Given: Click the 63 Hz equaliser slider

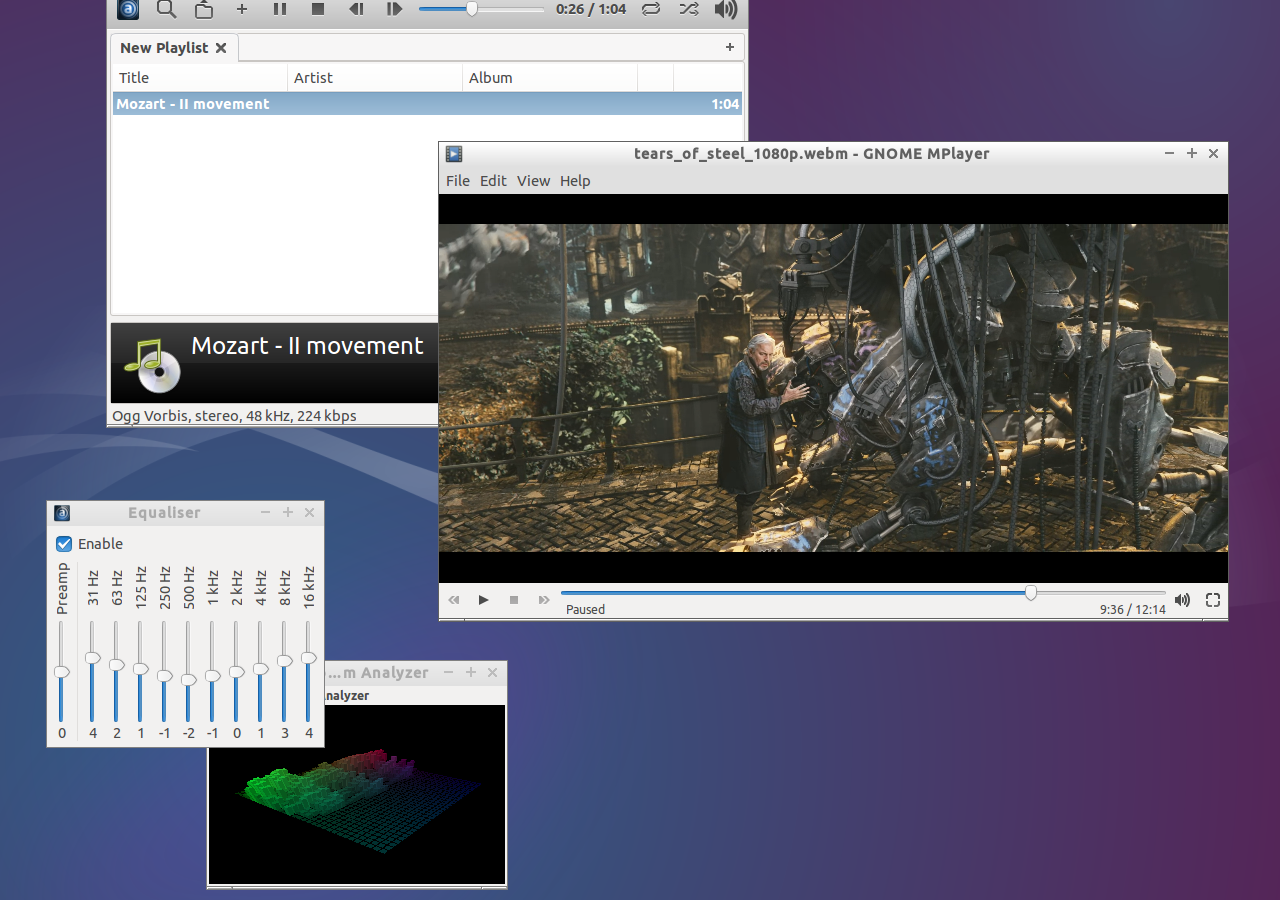Looking at the screenshot, I should tap(116, 672).
